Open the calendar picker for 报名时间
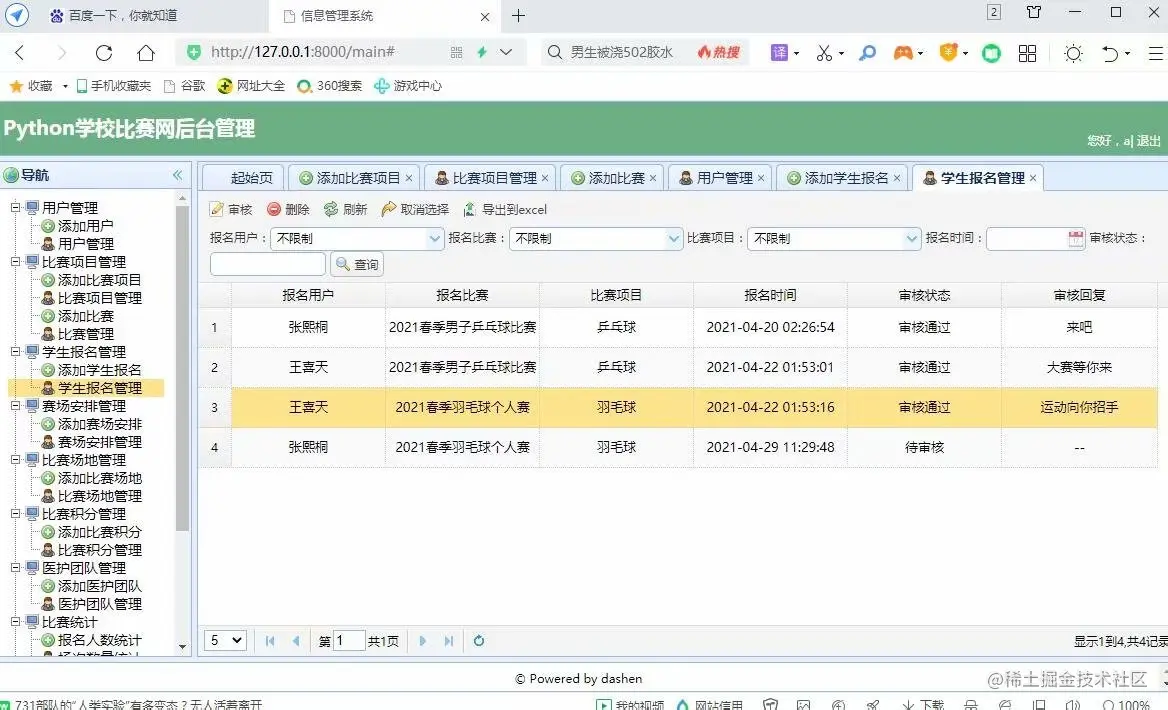The width and height of the screenshot is (1168, 710). [1076, 238]
